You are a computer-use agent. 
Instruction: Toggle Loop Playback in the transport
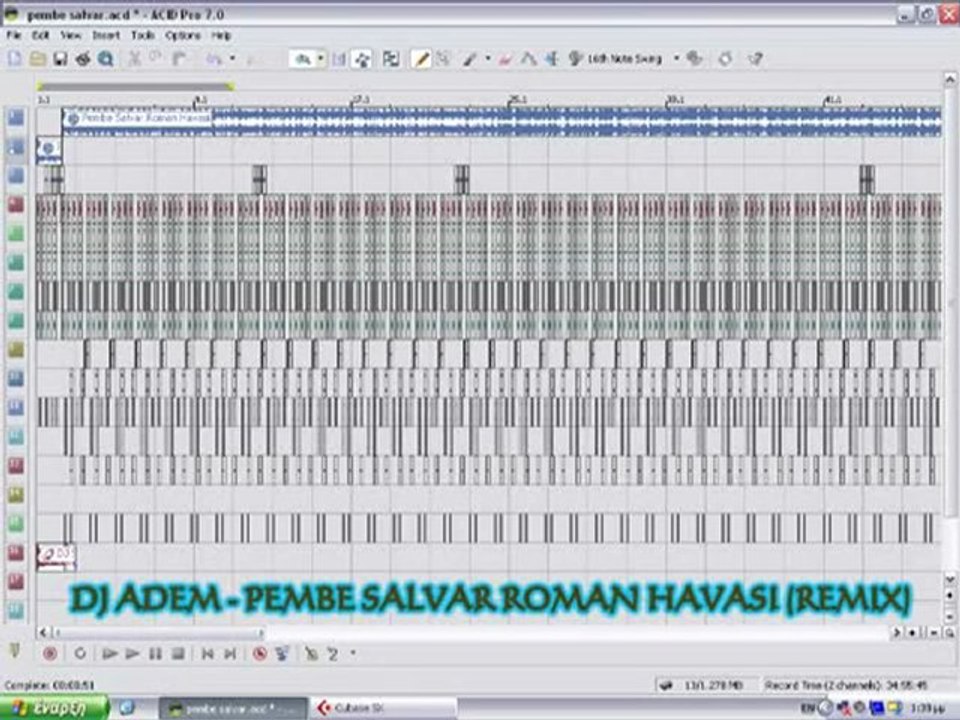(x=80, y=654)
